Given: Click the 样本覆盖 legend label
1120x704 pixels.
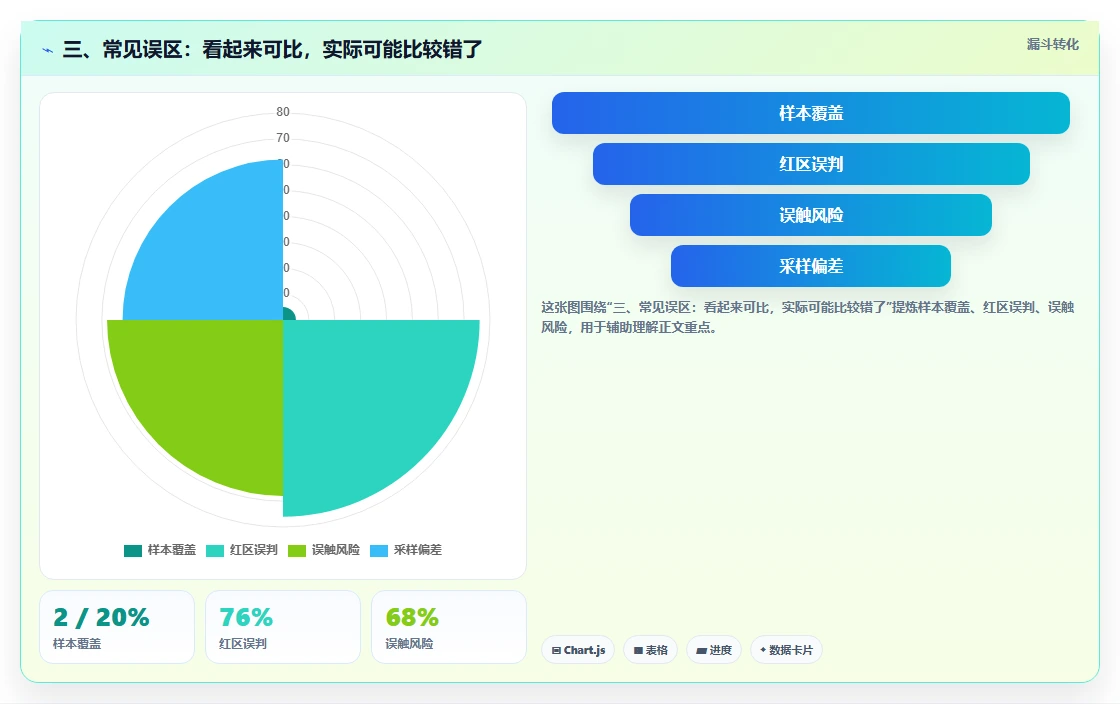Looking at the screenshot, I should [x=171, y=550].
